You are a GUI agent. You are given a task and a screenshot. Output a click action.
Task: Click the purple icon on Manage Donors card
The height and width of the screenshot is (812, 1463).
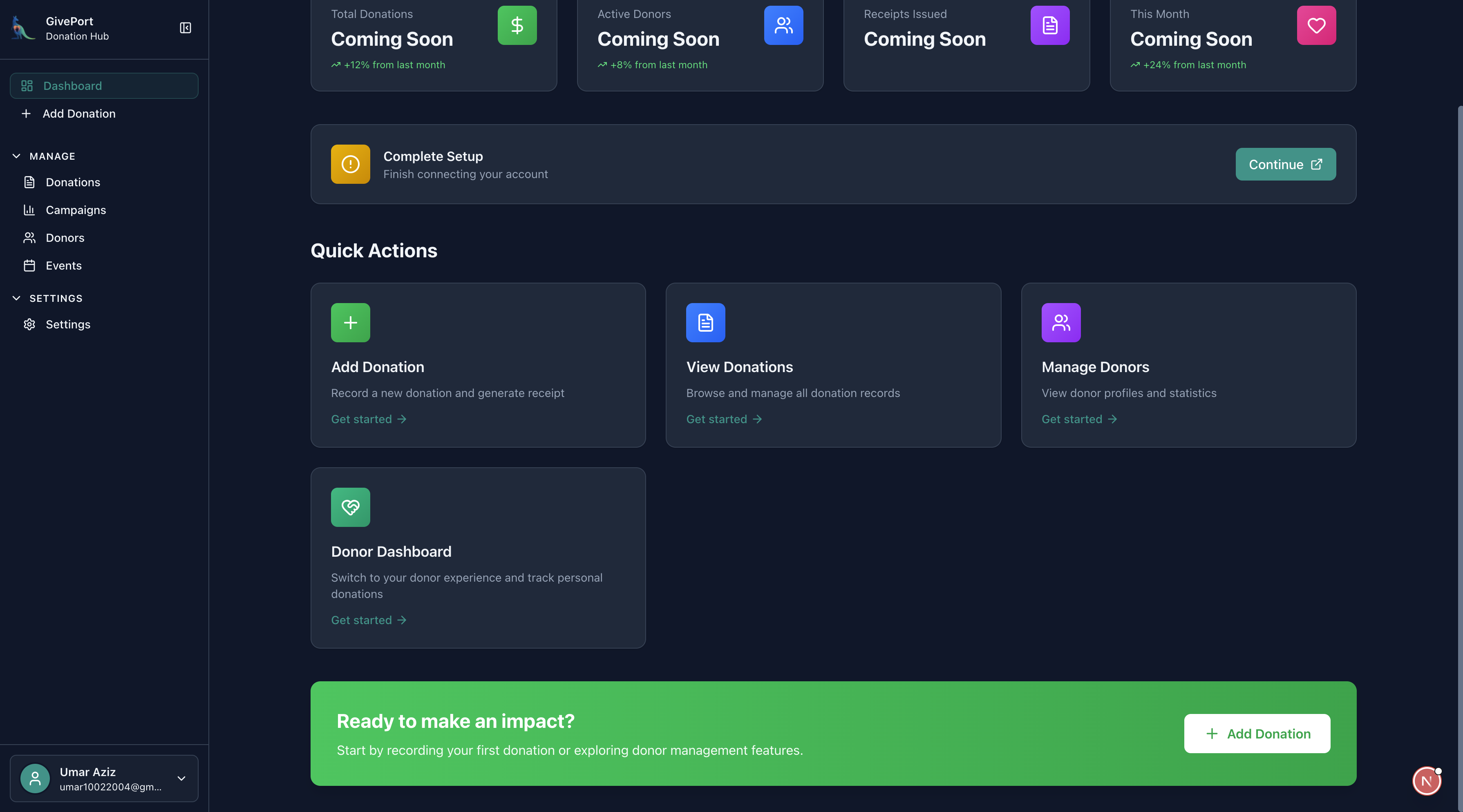[x=1060, y=323]
